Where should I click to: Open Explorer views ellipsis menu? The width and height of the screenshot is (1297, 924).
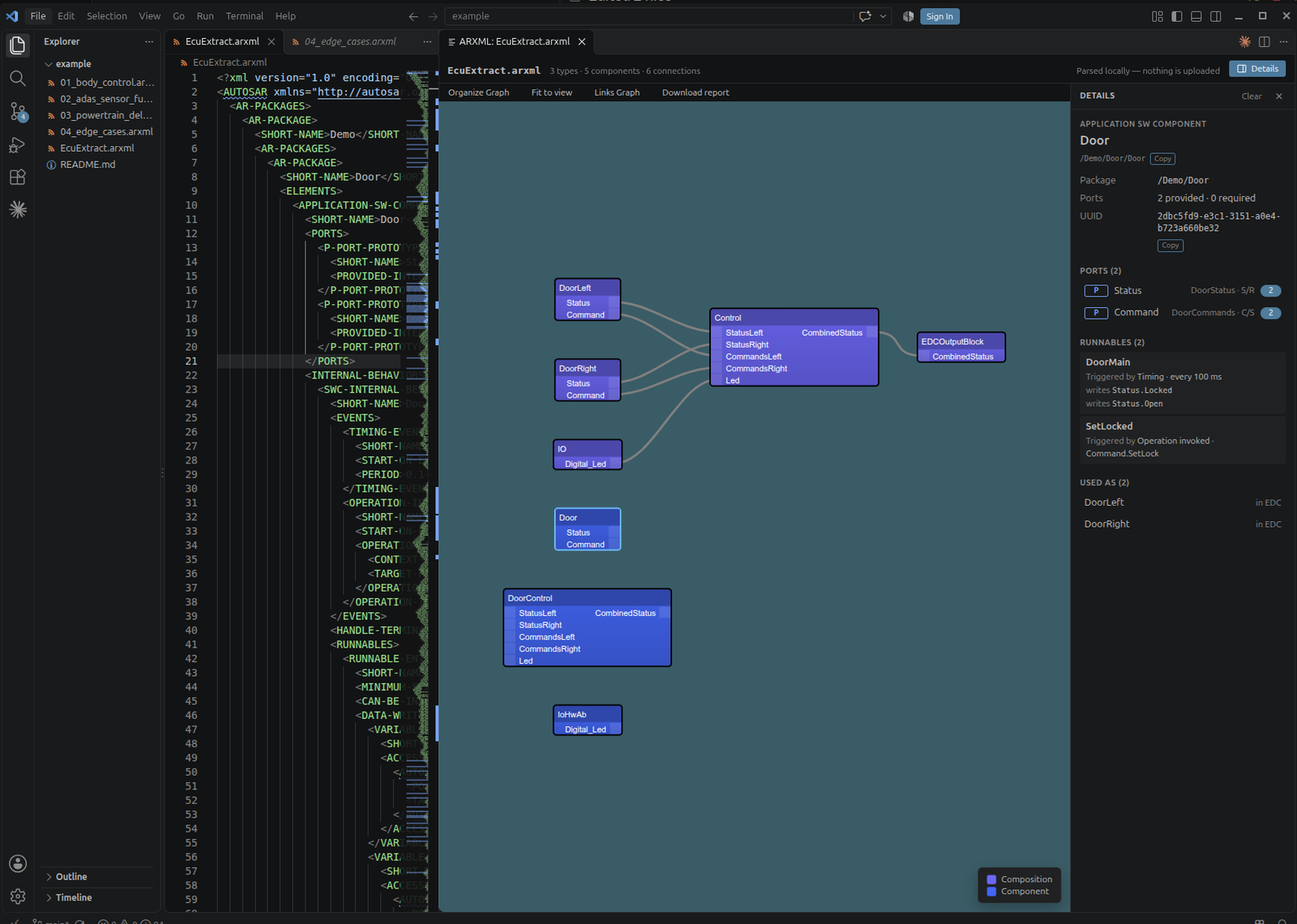[x=148, y=41]
